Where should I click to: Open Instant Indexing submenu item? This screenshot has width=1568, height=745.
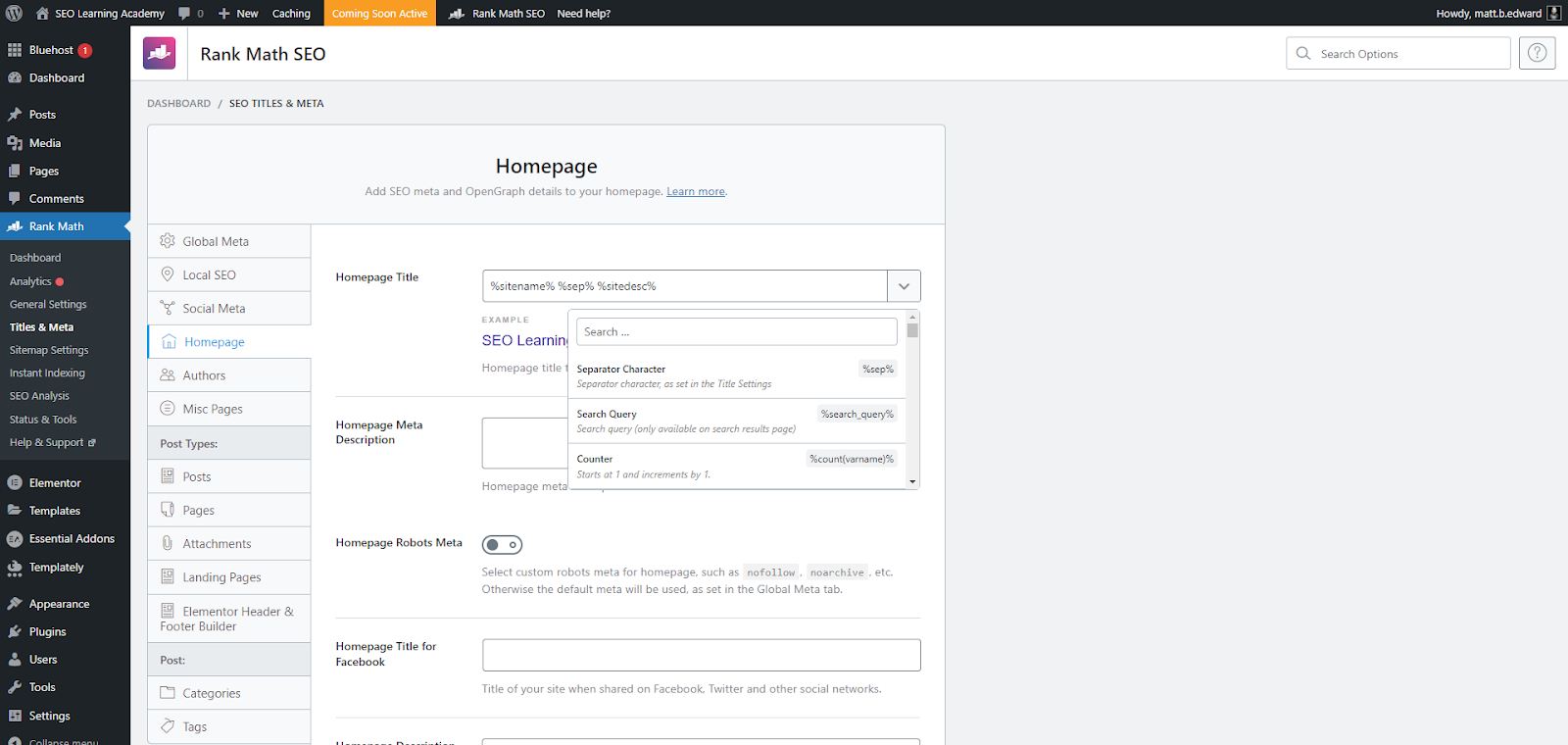click(x=47, y=372)
